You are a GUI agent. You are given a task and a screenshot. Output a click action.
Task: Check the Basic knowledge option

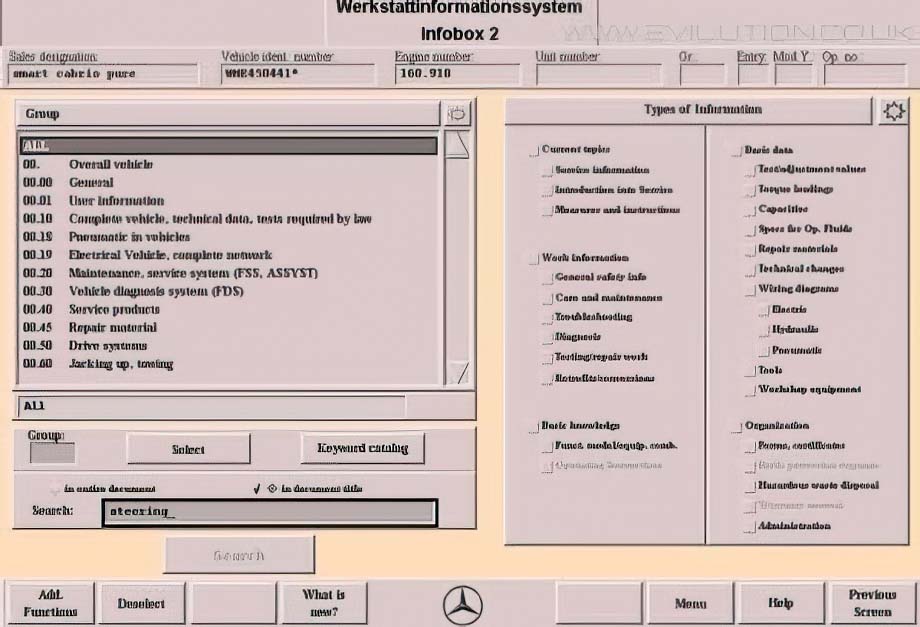pos(535,427)
